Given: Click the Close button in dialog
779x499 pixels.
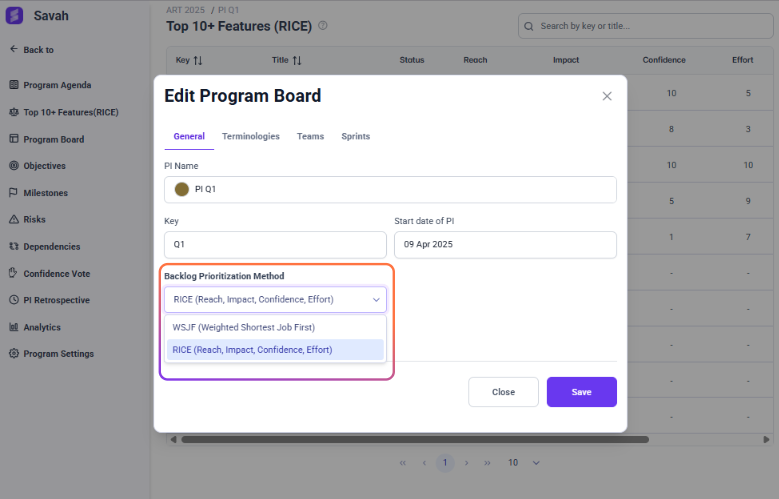Looking at the screenshot, I should (x=503, y=392).
